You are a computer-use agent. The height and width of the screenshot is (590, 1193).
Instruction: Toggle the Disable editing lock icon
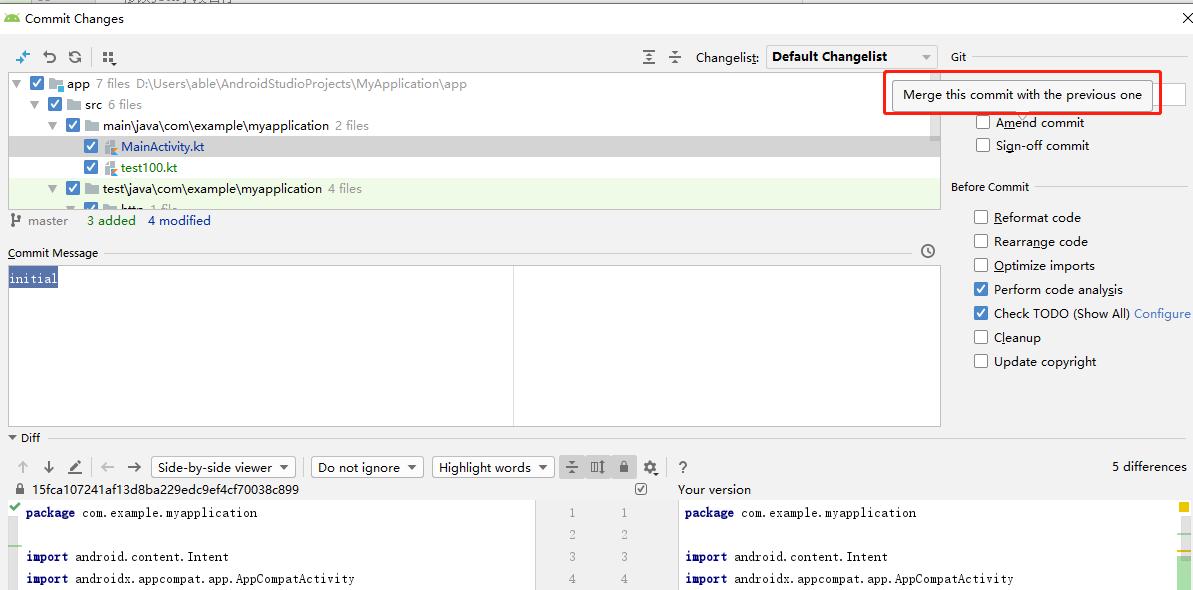[x=622, y=467]
